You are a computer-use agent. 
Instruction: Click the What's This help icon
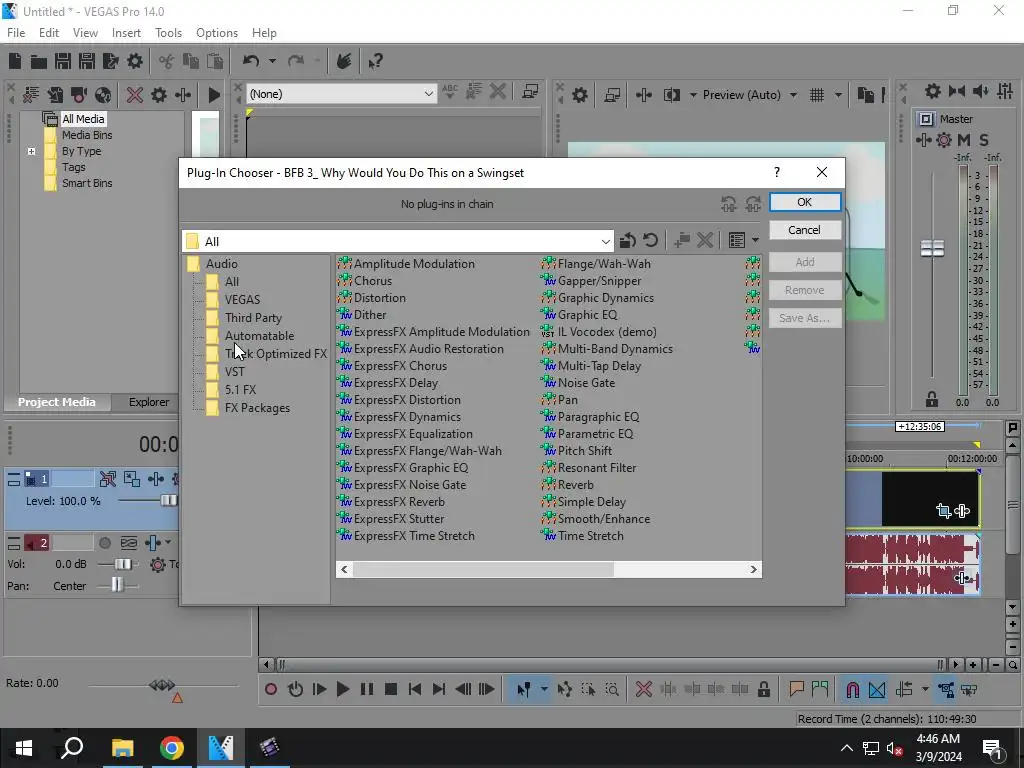[375, 61]
